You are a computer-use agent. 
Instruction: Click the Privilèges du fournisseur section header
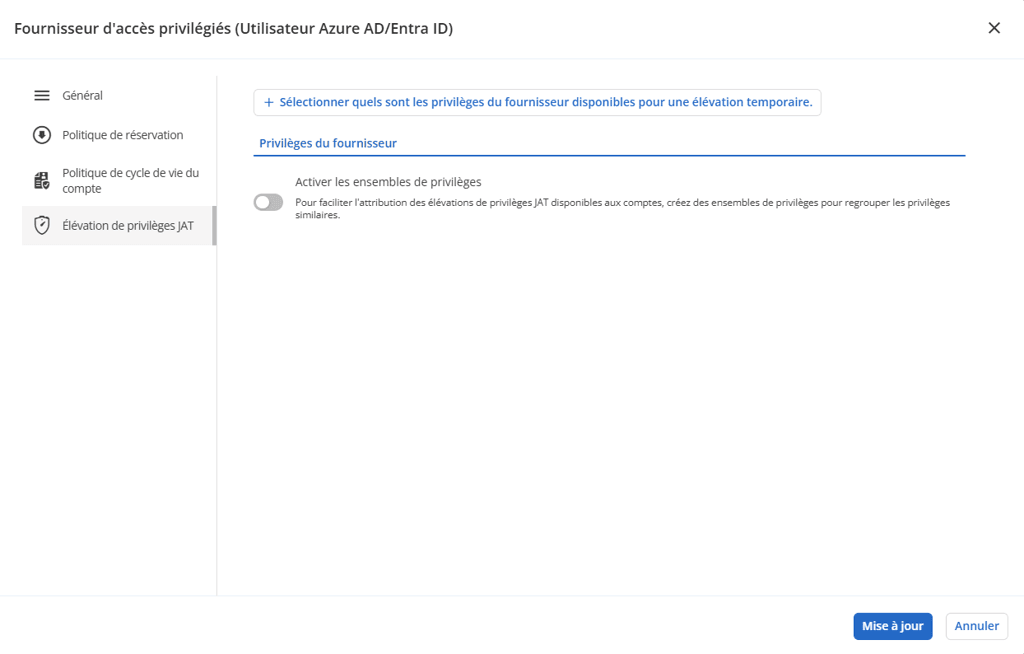[x=328, y=143]
